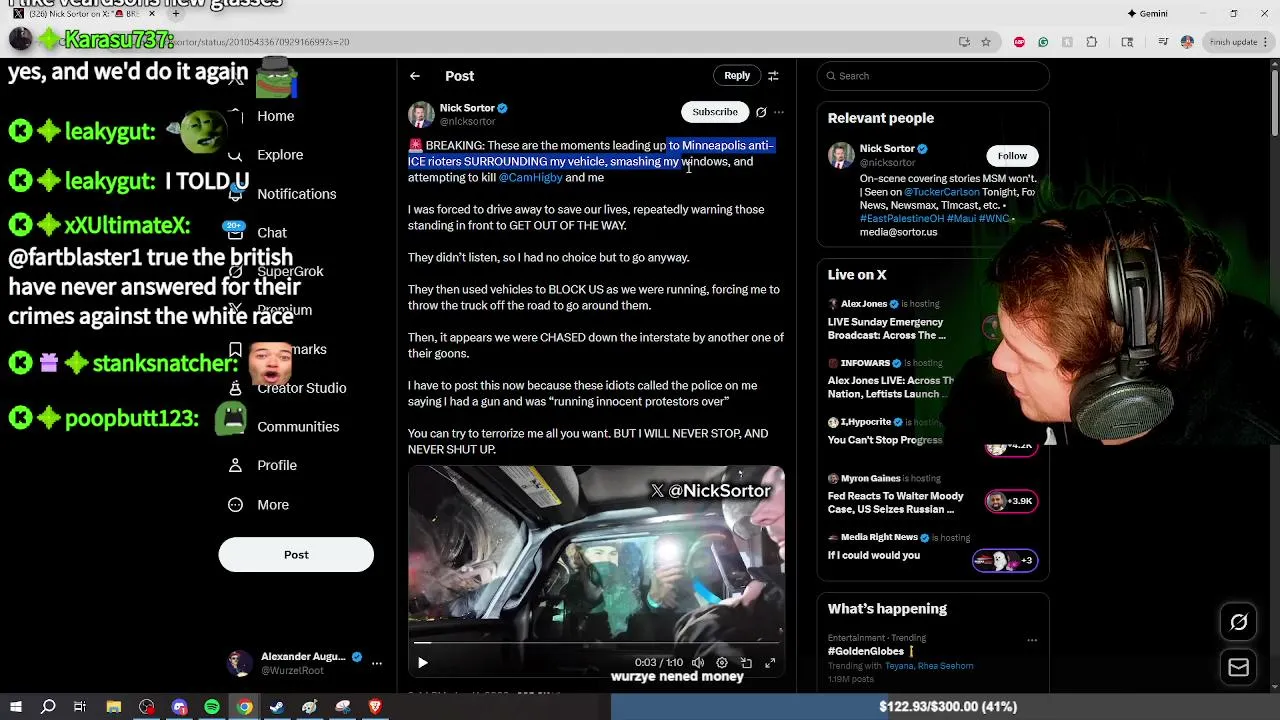The height and width of the screenshot is (720, 1280).
Task: Open Windows taskbar search
Action: [x=48, y=707]
